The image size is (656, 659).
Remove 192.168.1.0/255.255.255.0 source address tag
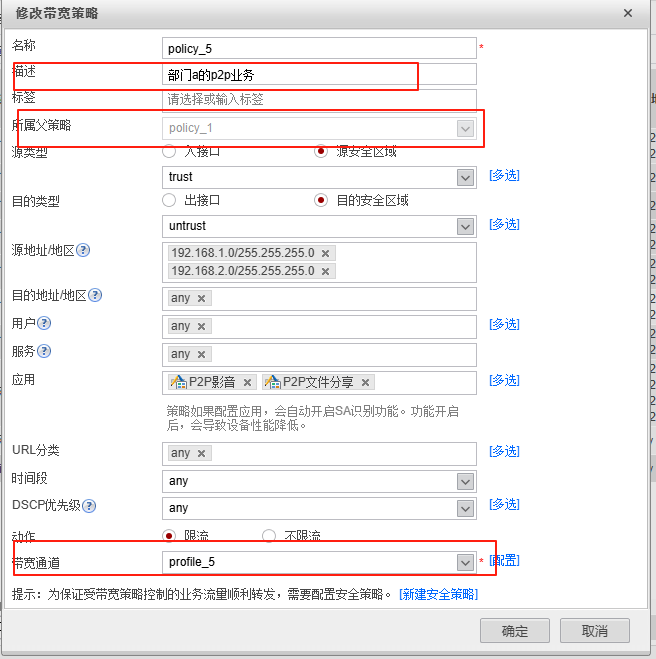325,253
